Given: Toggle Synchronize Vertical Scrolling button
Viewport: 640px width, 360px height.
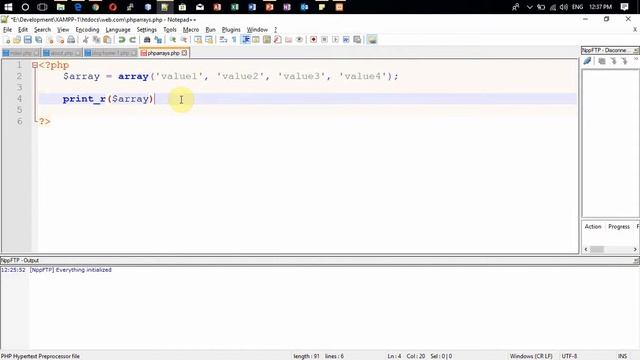Looking at the screenshot, I should coord(198,40).
